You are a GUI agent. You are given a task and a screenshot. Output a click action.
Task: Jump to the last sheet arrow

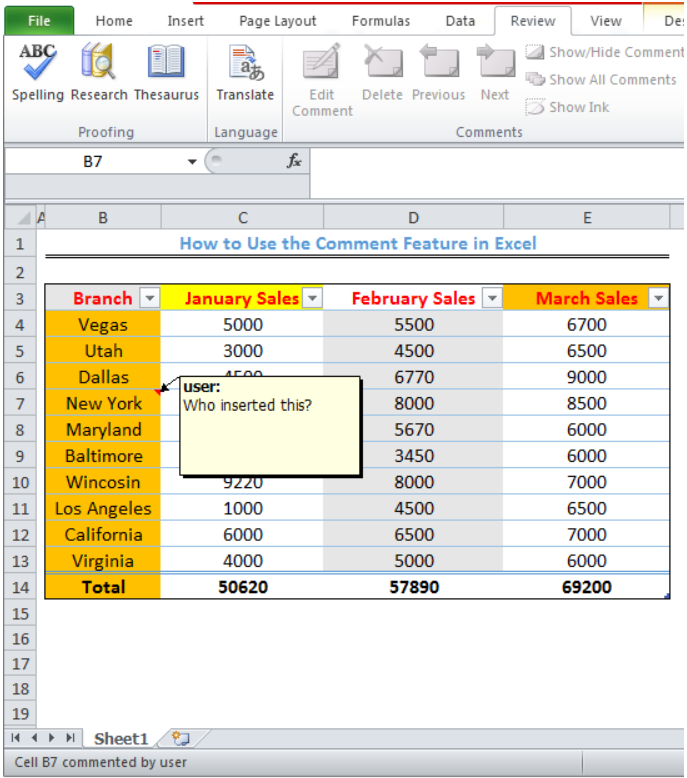pos(70,738)
